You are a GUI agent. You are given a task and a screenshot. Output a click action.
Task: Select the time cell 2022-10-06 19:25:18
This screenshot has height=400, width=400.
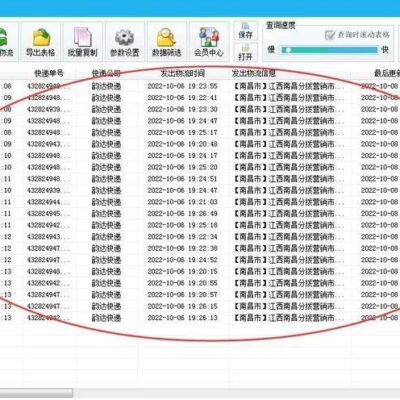(x=183, y=225)
